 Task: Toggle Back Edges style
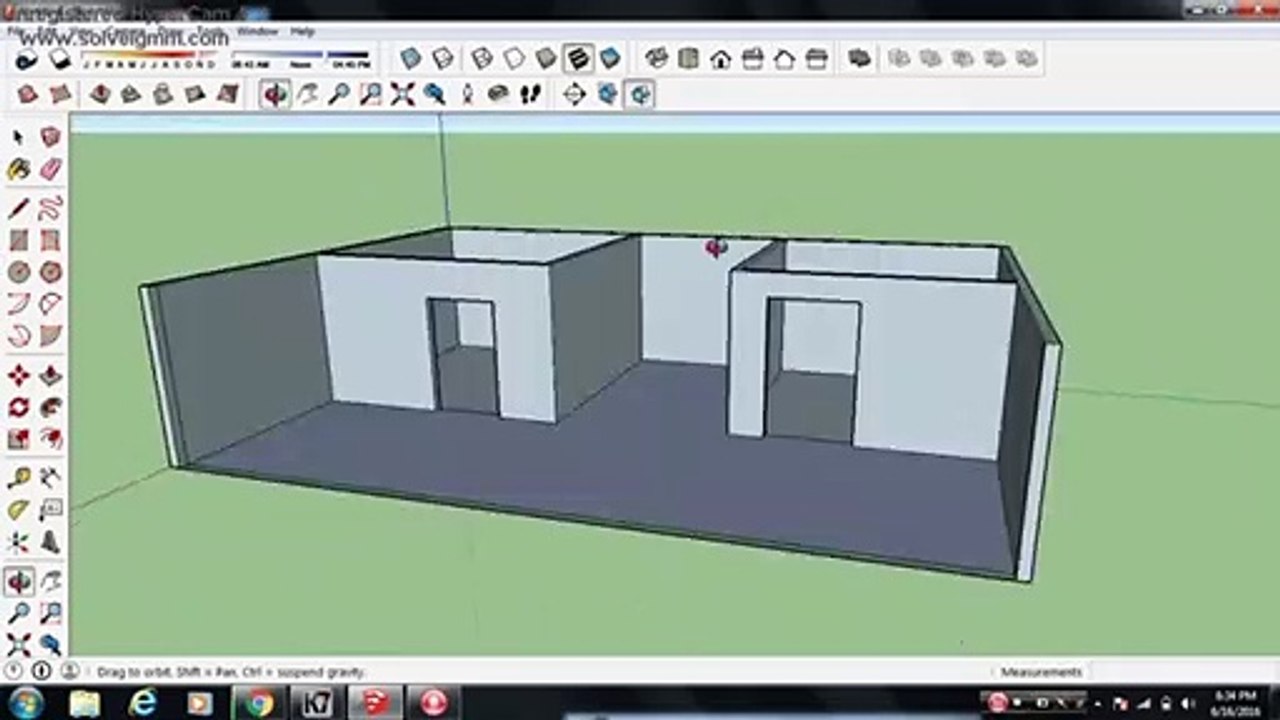coord(442,59)
